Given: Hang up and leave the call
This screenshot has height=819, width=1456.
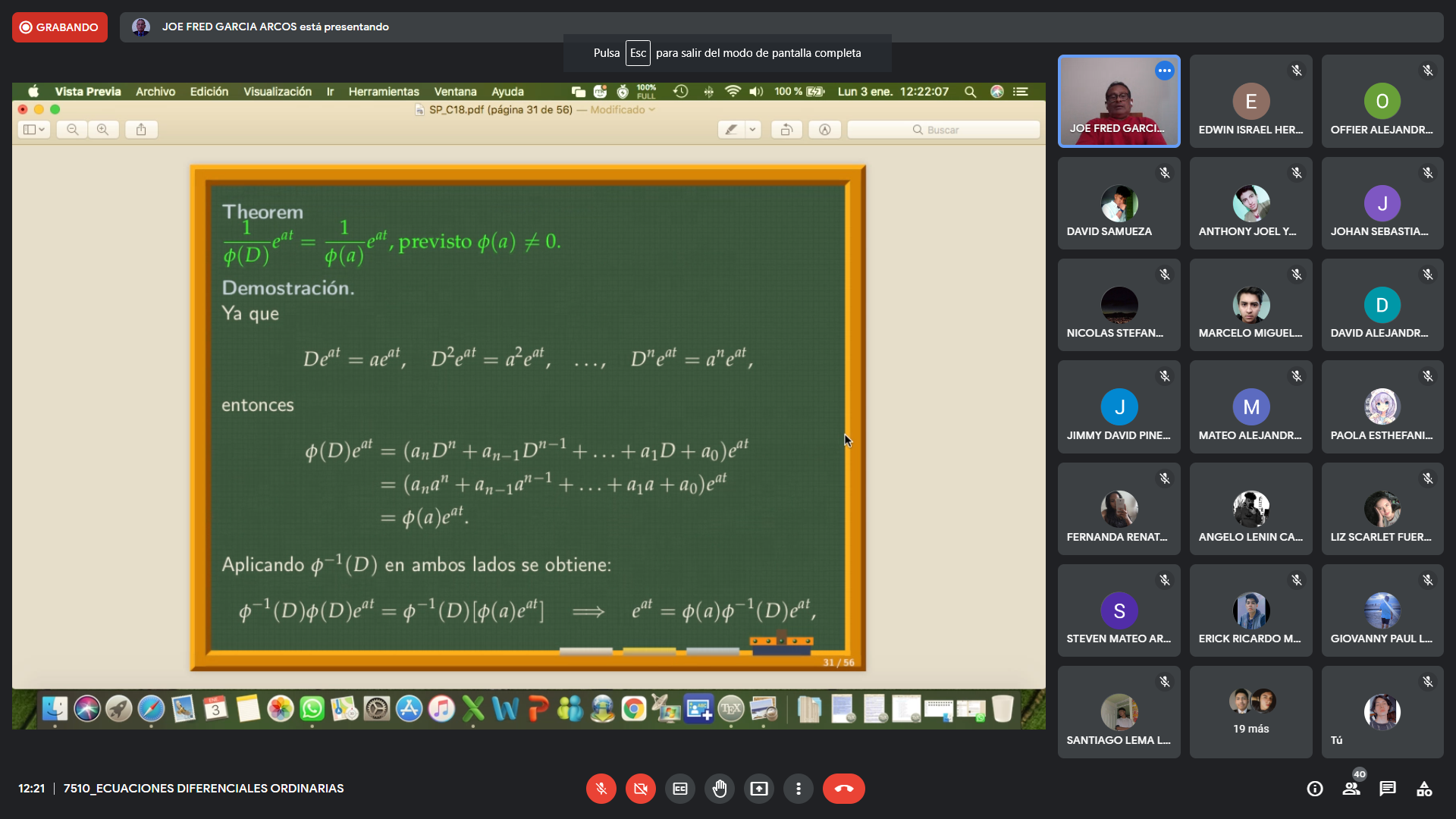Looking at the screenshot, I should pos(843,789).
